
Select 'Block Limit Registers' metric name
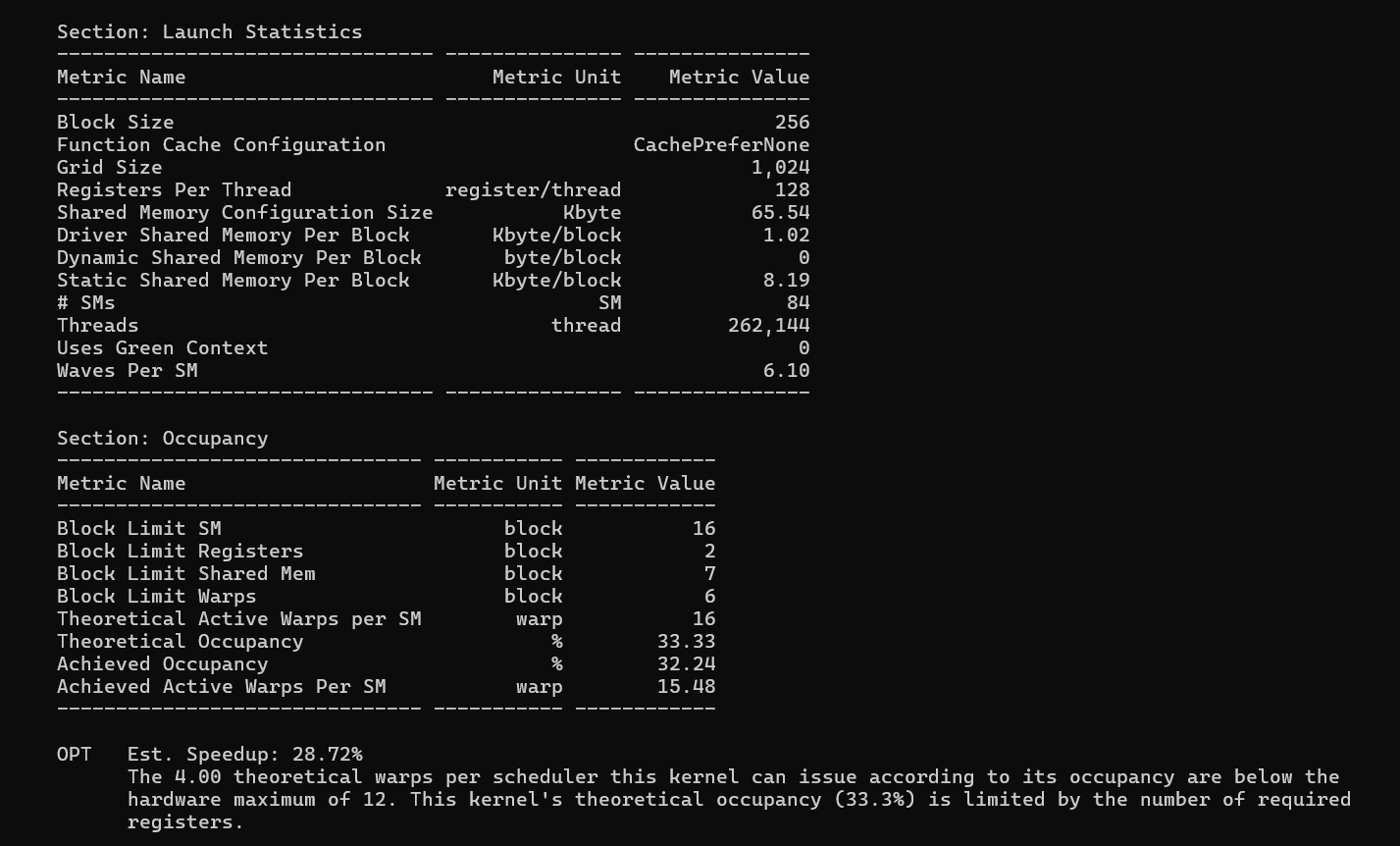(180, 552)
